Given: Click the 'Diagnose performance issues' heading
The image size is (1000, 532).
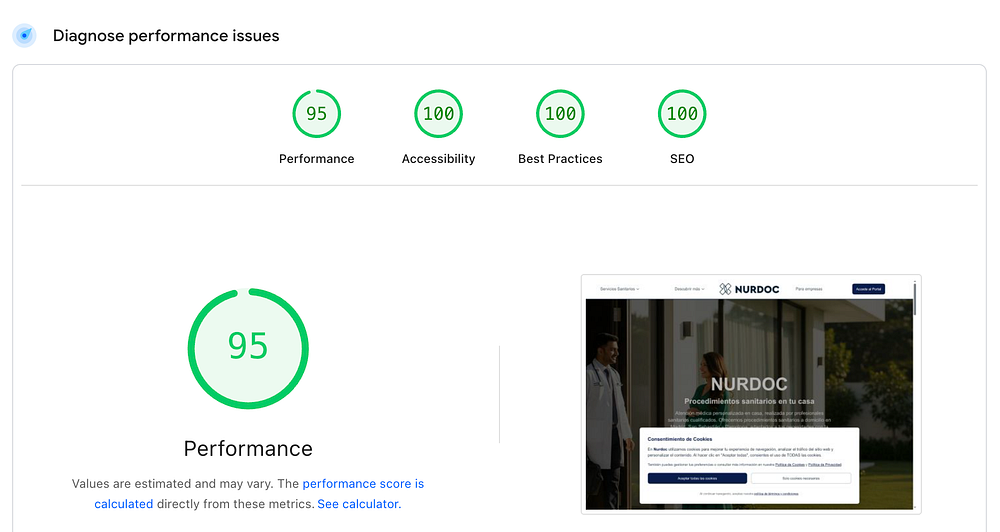Looking at the screenshot, I should 166,36.
